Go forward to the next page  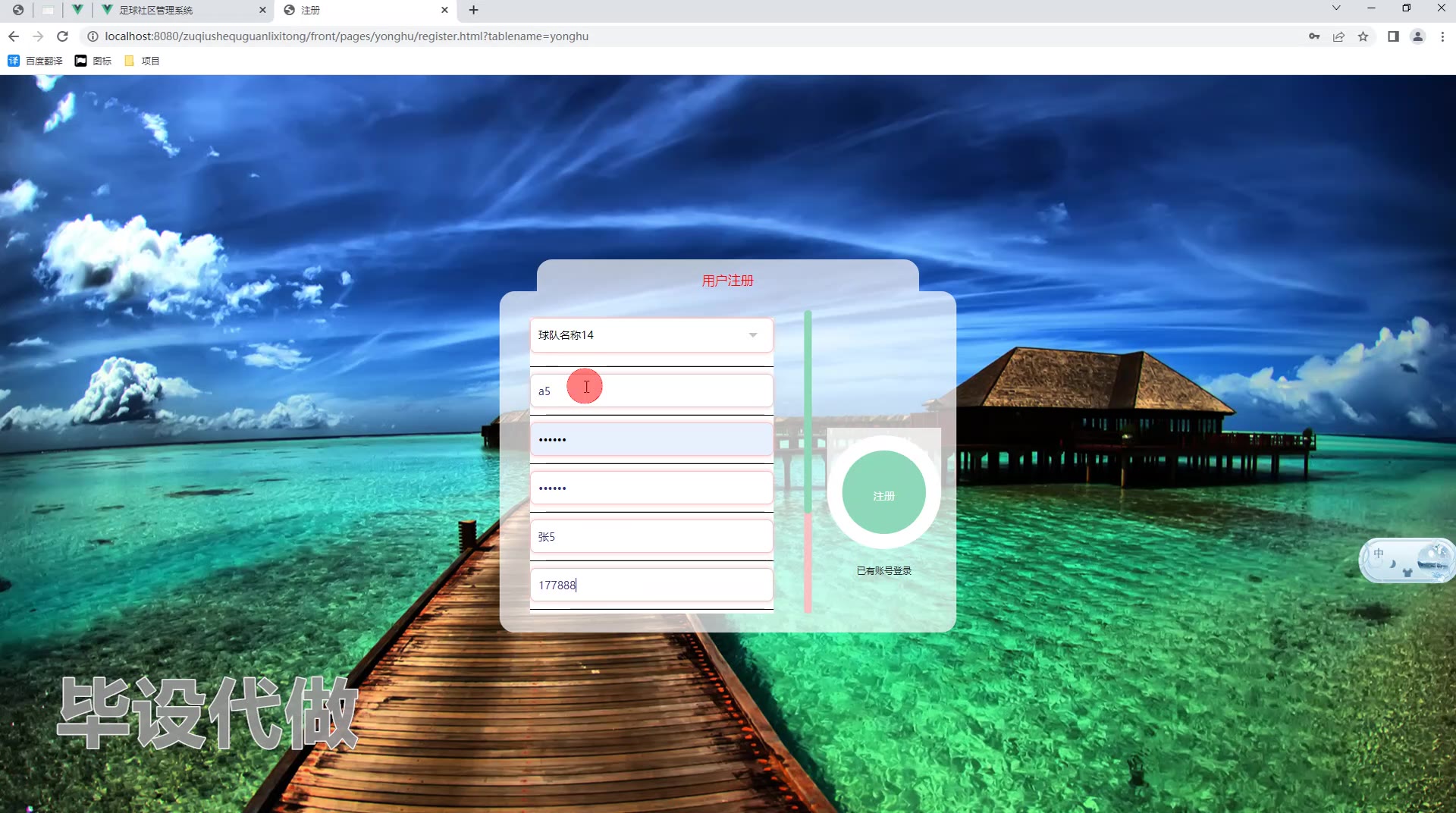tap(38, 36)
